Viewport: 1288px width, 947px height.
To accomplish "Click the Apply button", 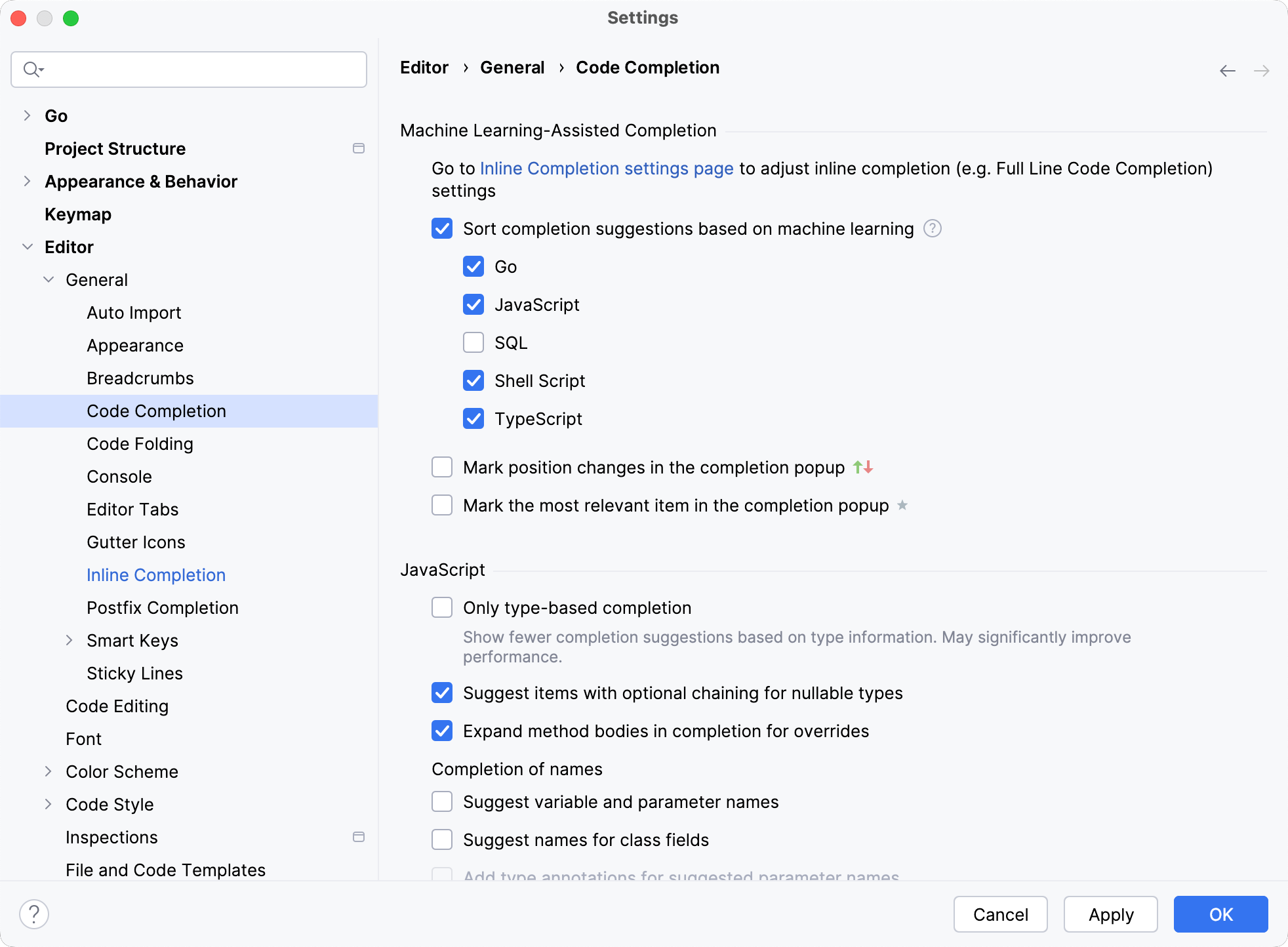I will tap(1110, 914).
